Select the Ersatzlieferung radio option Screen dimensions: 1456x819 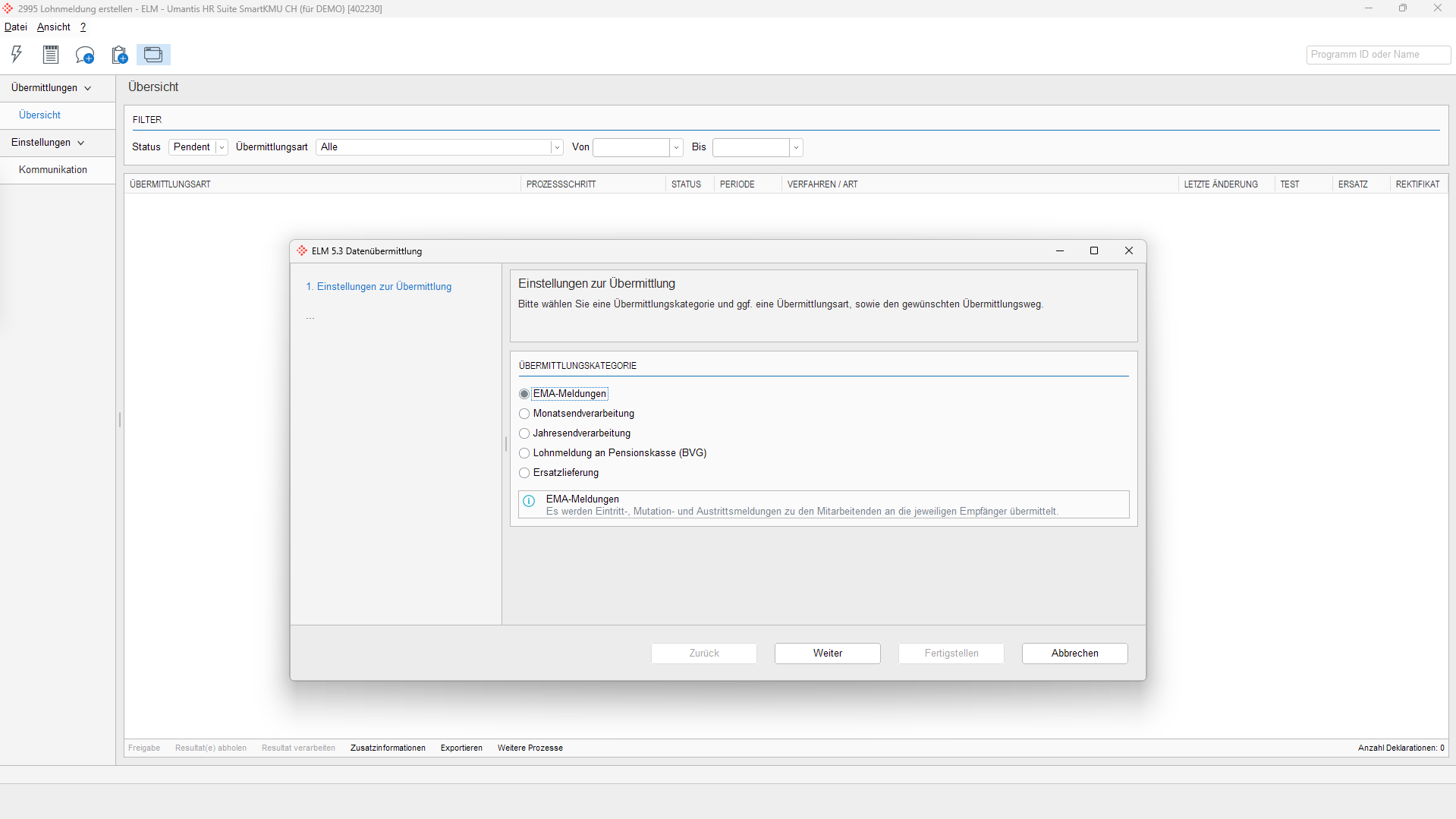(x=524, y=473)
